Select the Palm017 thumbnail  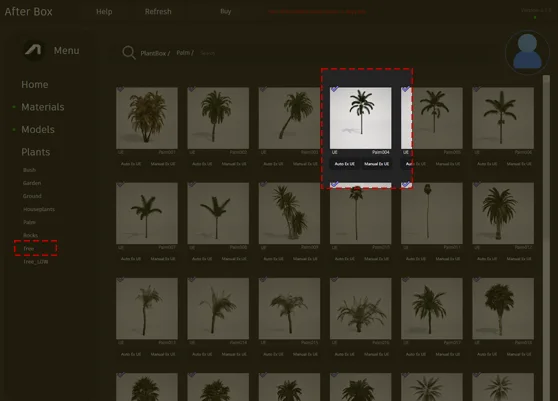coord(432,308)
